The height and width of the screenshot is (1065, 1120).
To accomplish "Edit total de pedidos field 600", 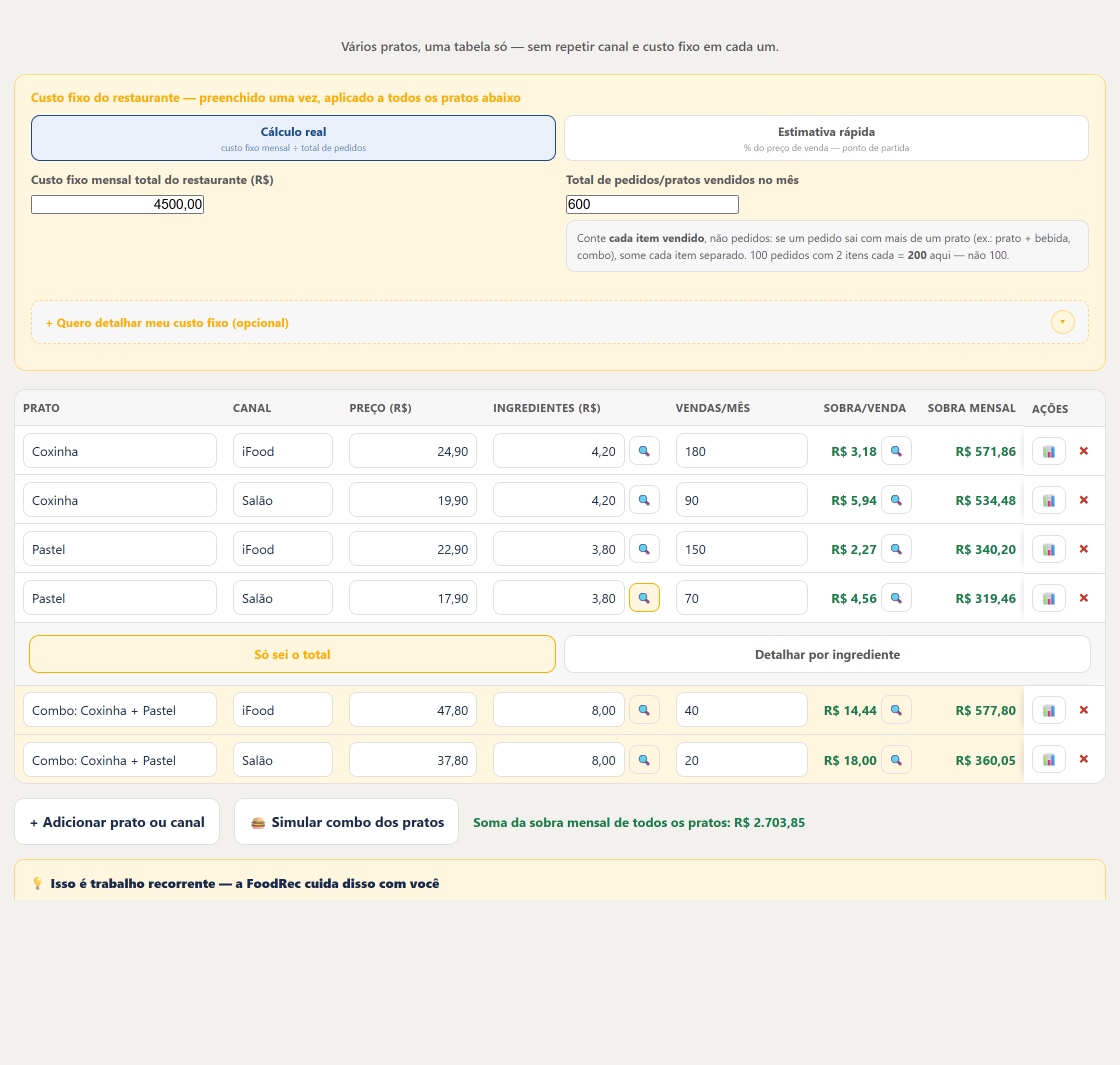I will click(x=652, y=204).
